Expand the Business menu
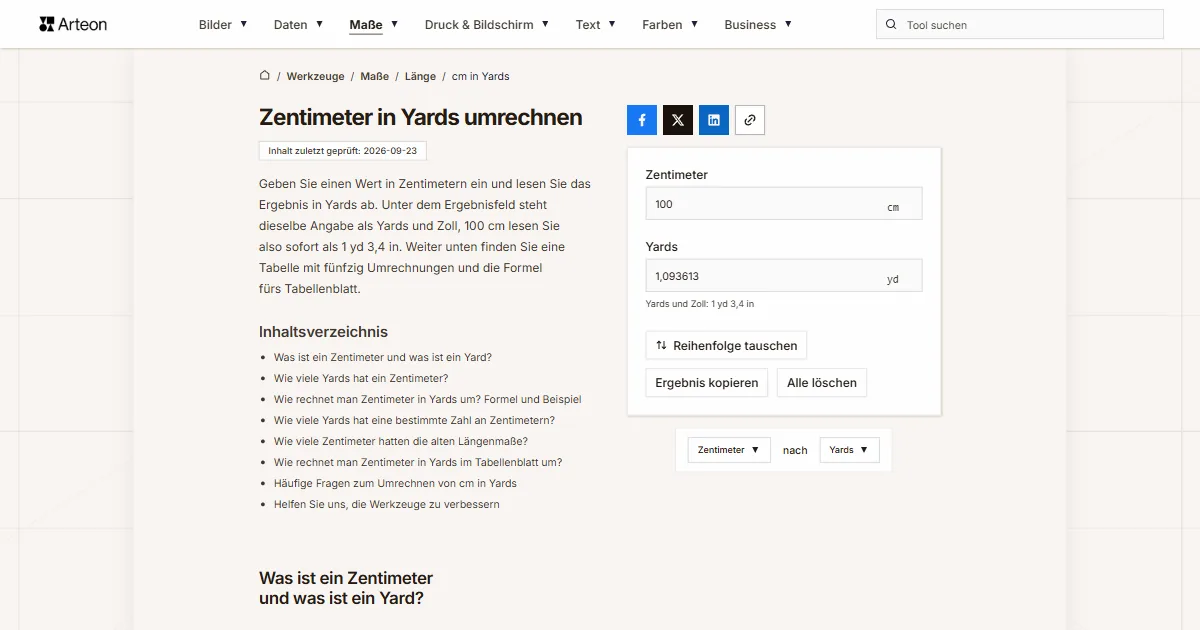Screen dimensions: 1200x630 point(758,25)
